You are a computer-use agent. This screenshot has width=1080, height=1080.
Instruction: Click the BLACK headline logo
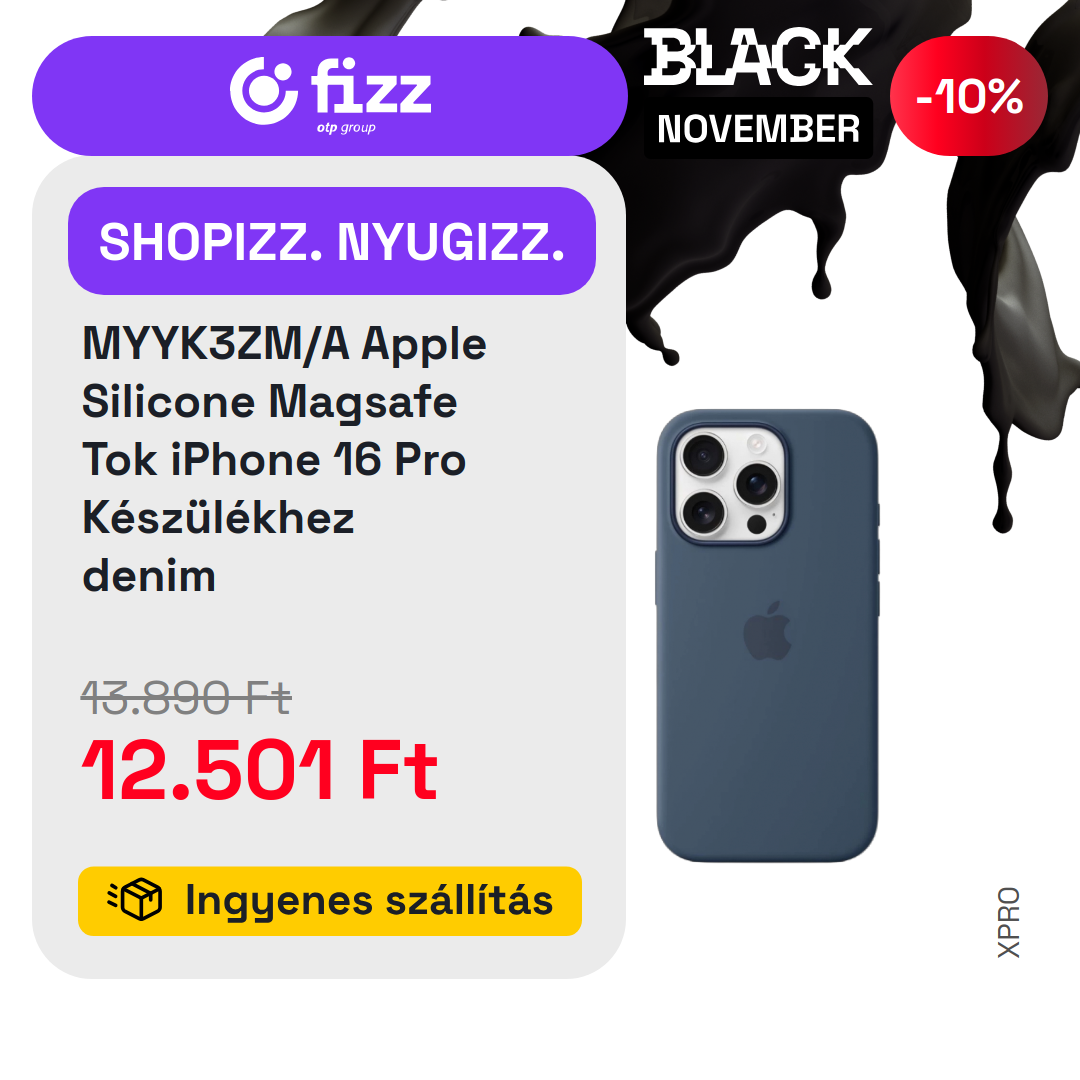[x=758, y=56]
